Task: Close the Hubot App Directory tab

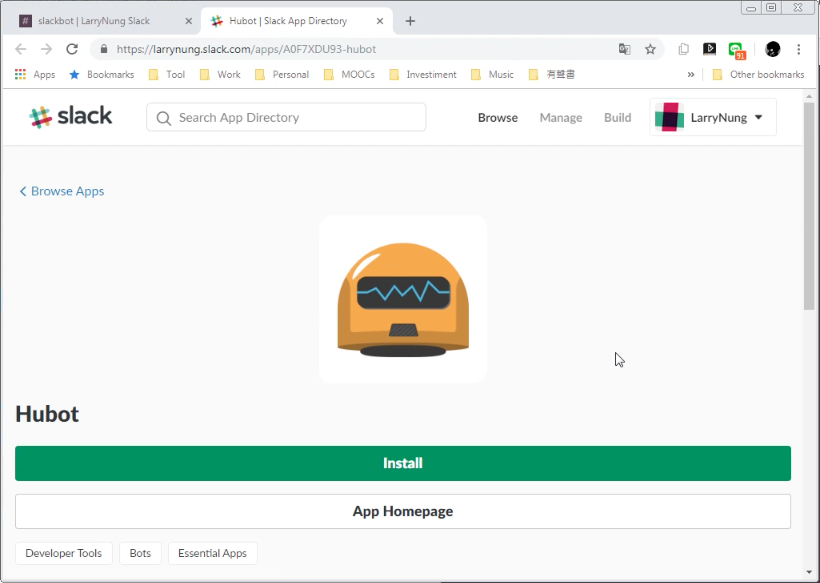Action: tap(380, 21)
